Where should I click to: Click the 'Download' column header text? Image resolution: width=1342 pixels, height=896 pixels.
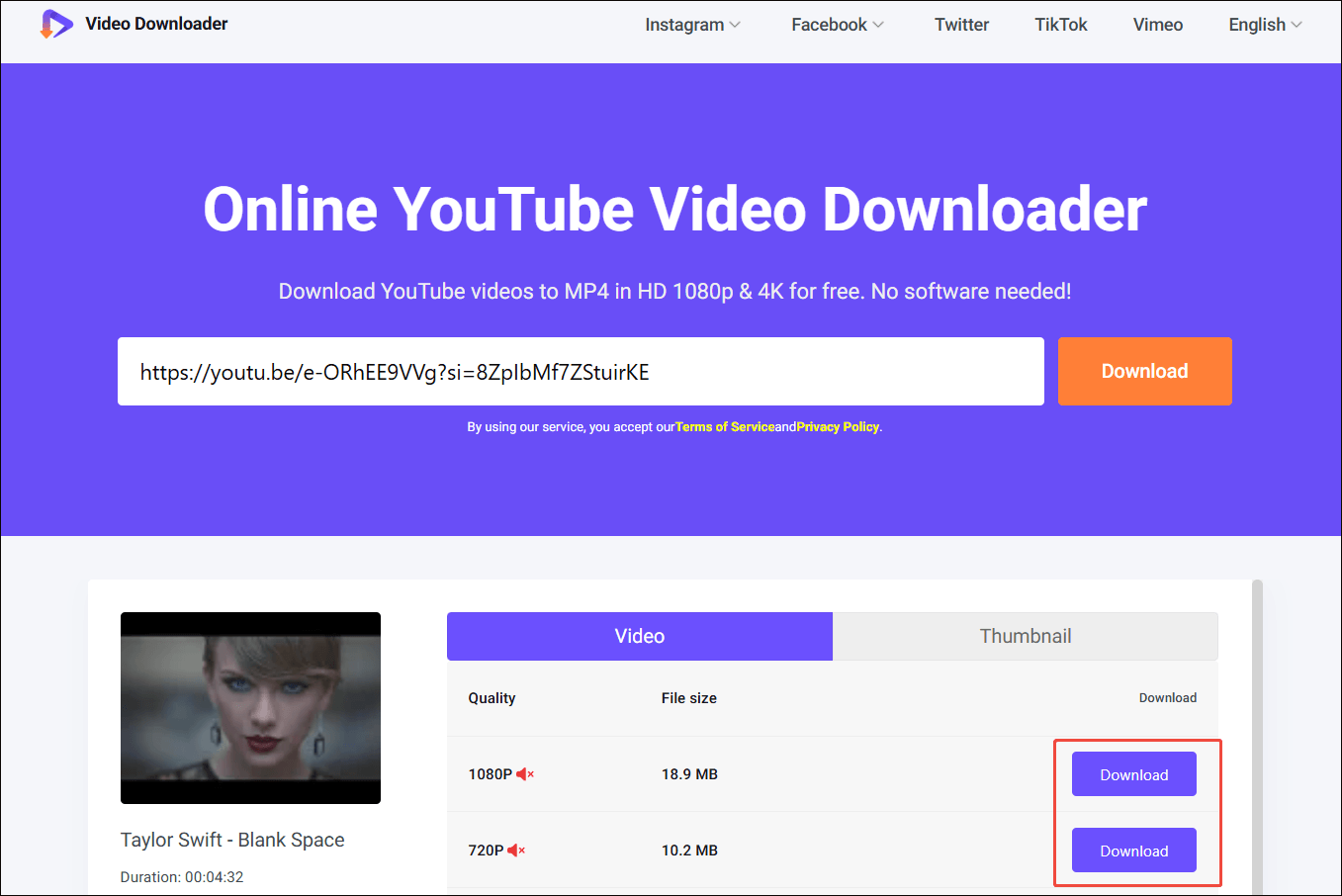[x=1168, y=698]
